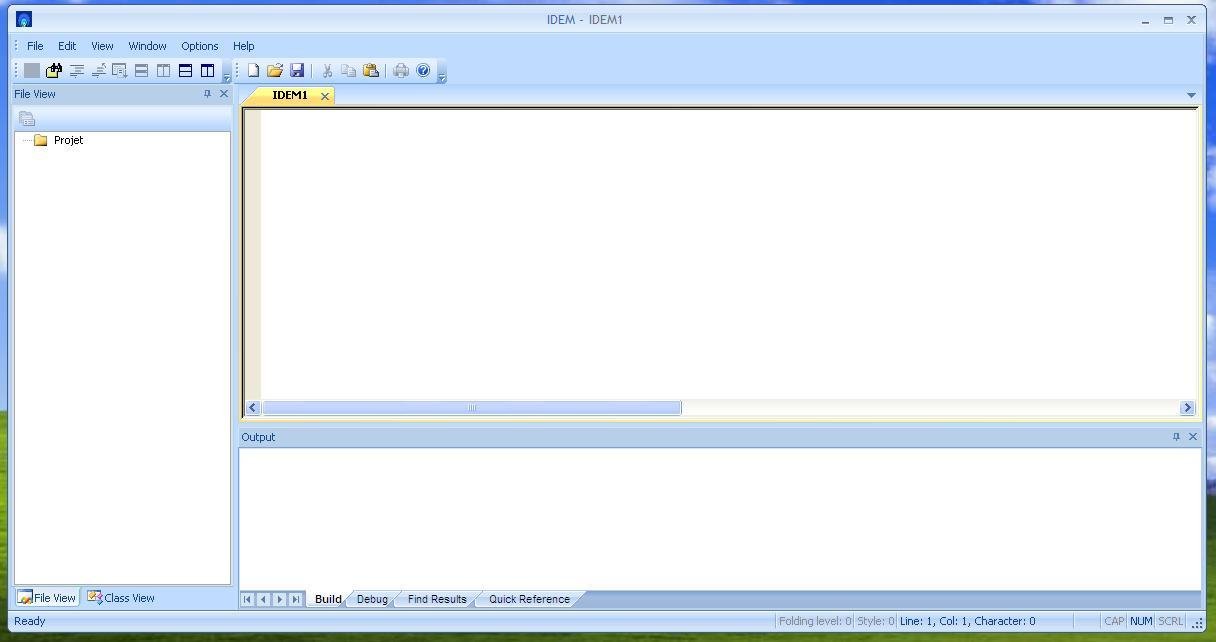Close the IDEM1 document tab
Image resolution: width=1216 pixels, height=642 pixels.
[x=324, y=95]
